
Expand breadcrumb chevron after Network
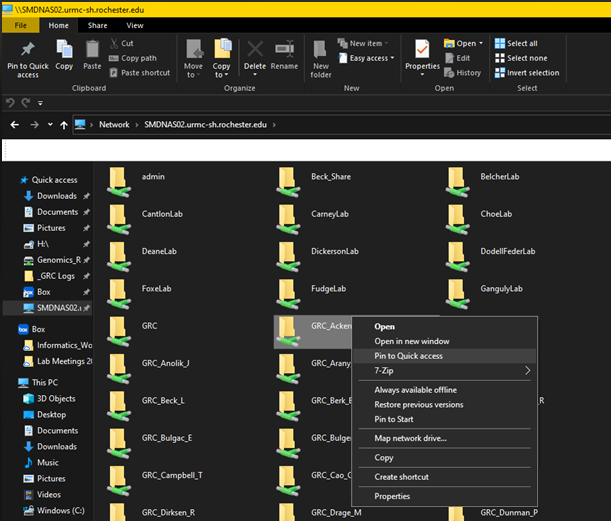tap(137, 125)
